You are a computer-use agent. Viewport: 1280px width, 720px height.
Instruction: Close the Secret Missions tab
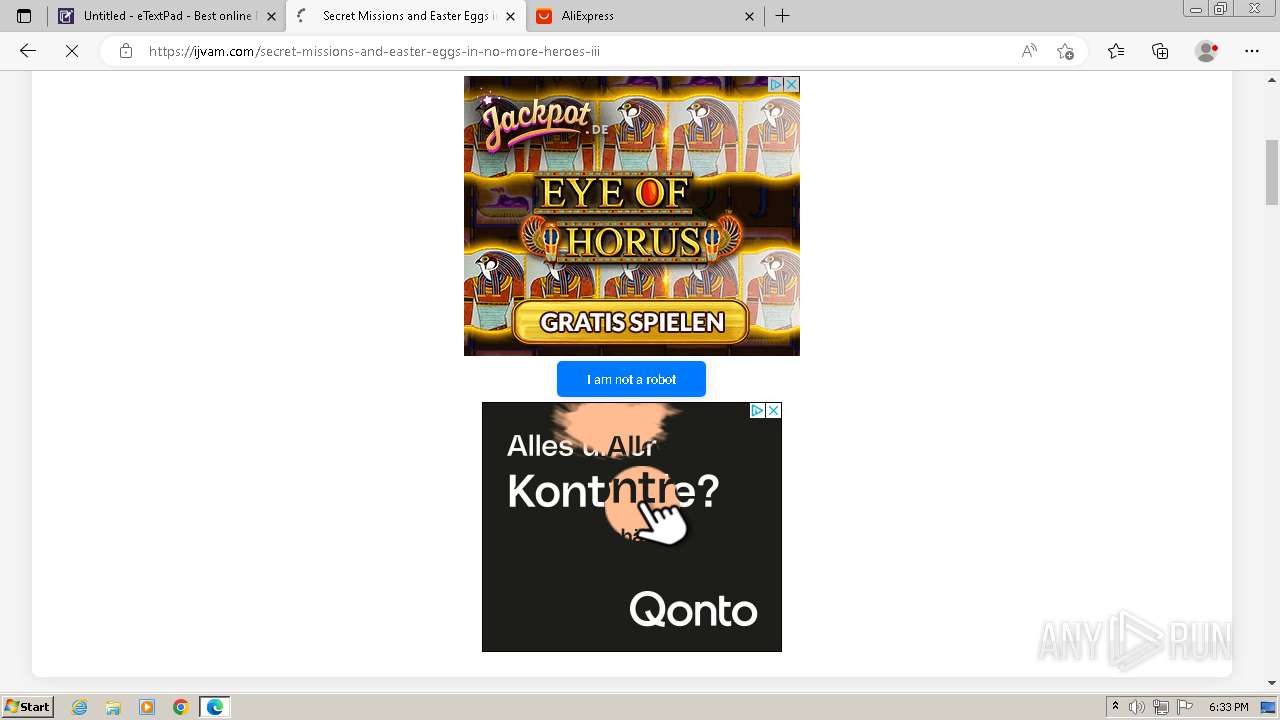click(510, 16)
